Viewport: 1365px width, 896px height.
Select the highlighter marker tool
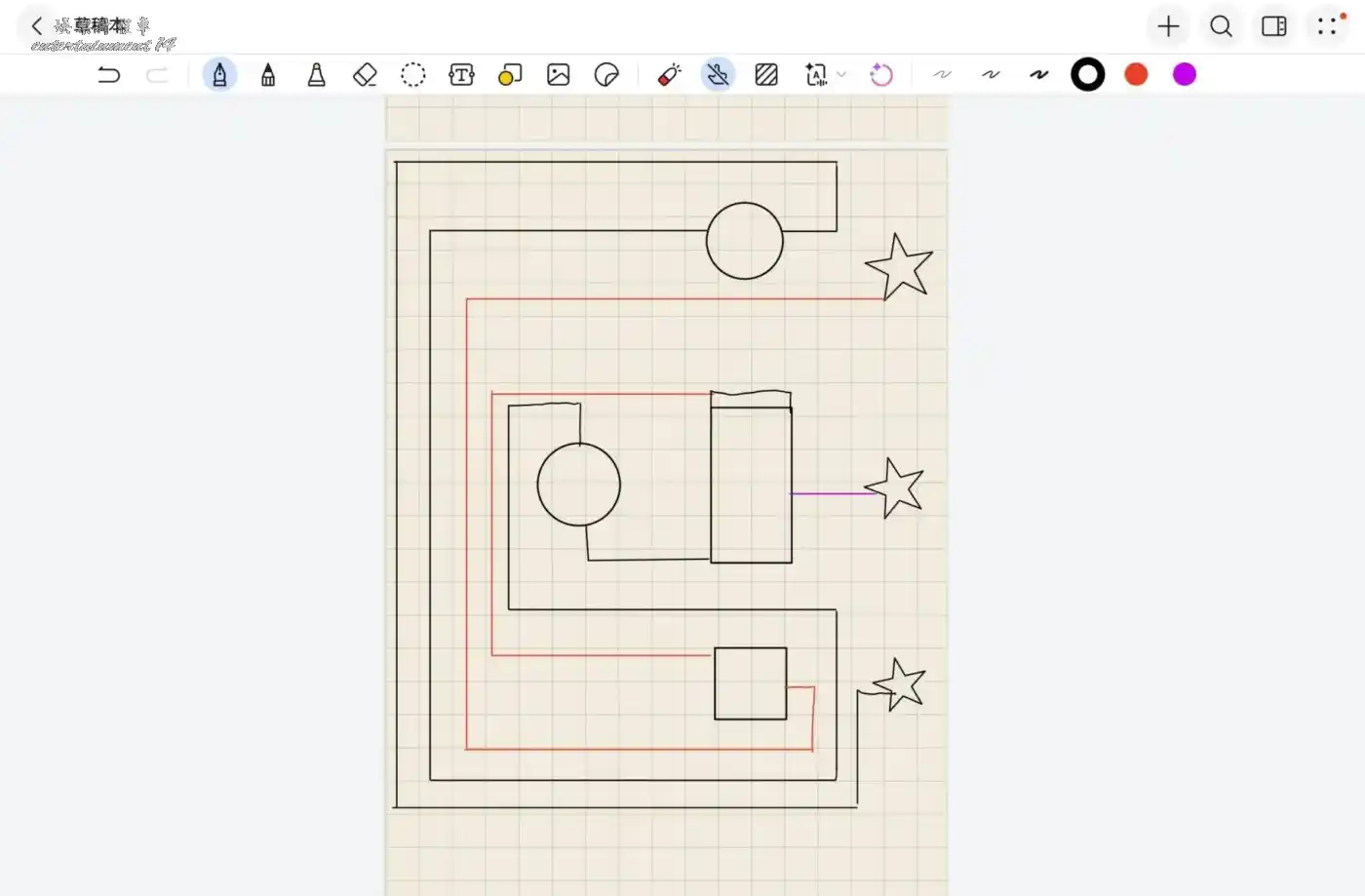316,75
